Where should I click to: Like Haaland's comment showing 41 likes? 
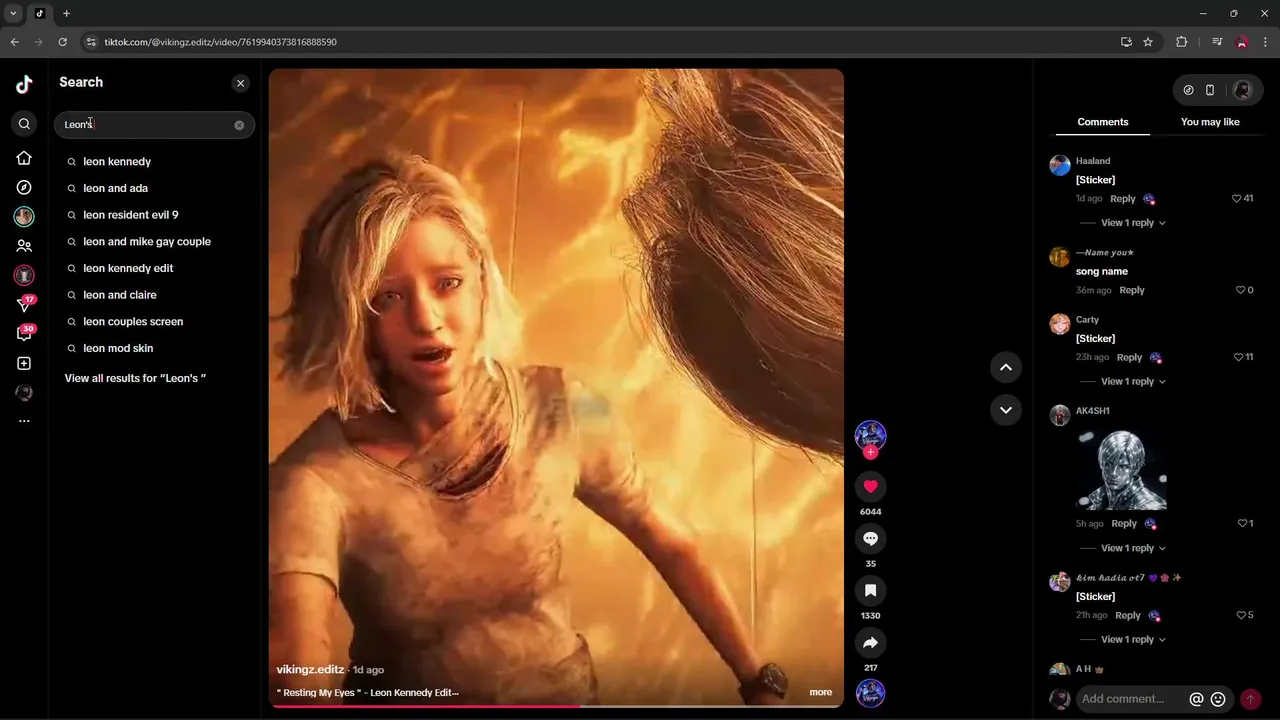point(1237,199)
